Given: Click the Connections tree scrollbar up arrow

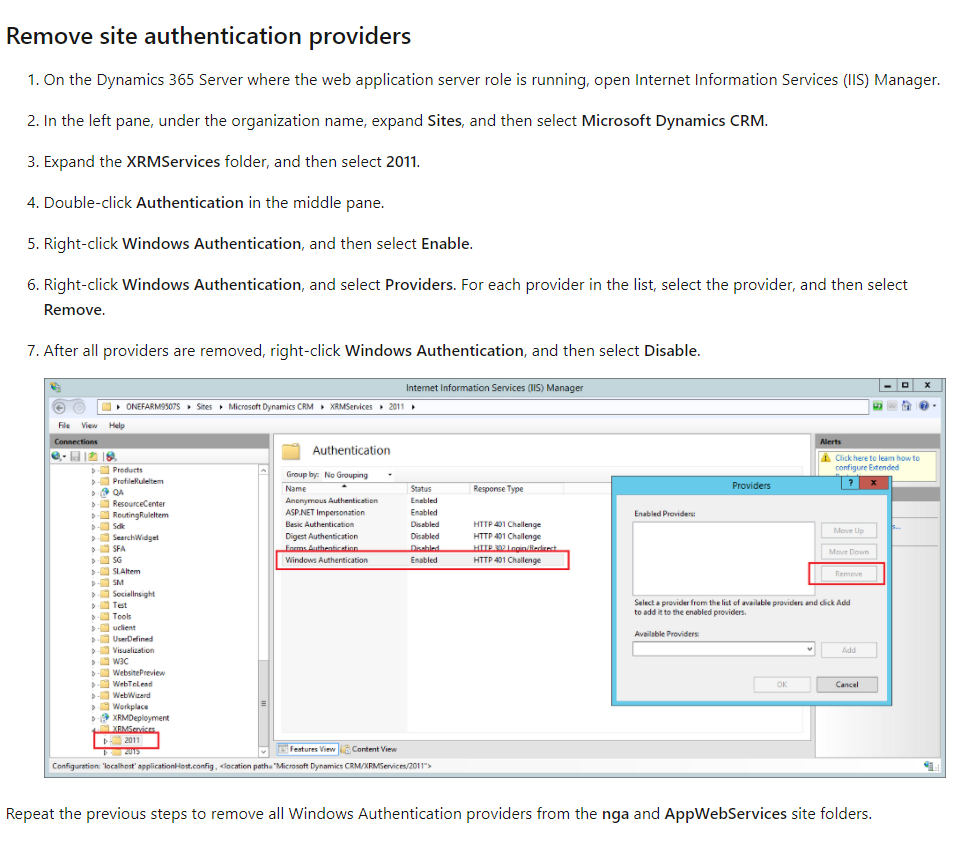Looking at the screenshot, I should pos(263,470).
